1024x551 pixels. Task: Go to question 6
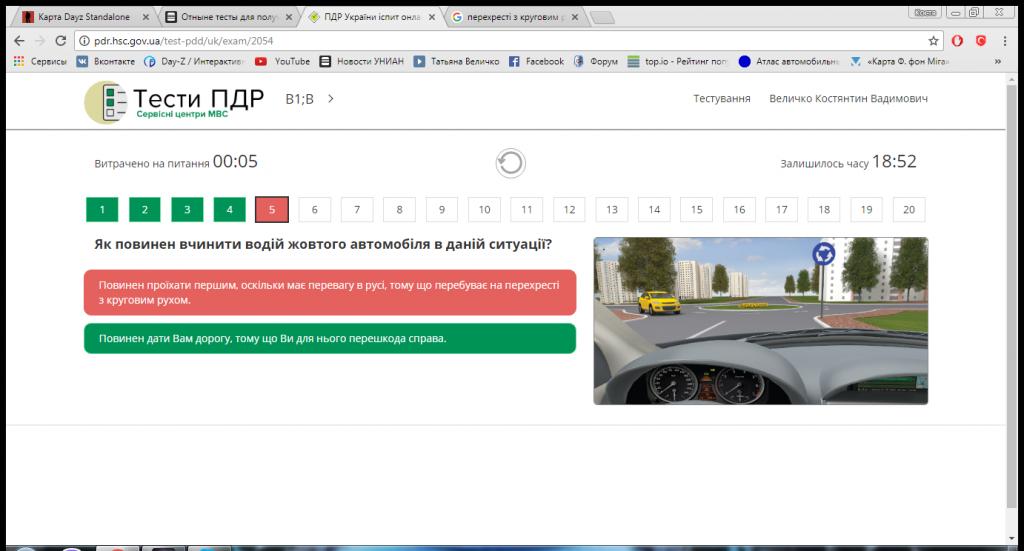pyautogui.click(x=314, y=209)
